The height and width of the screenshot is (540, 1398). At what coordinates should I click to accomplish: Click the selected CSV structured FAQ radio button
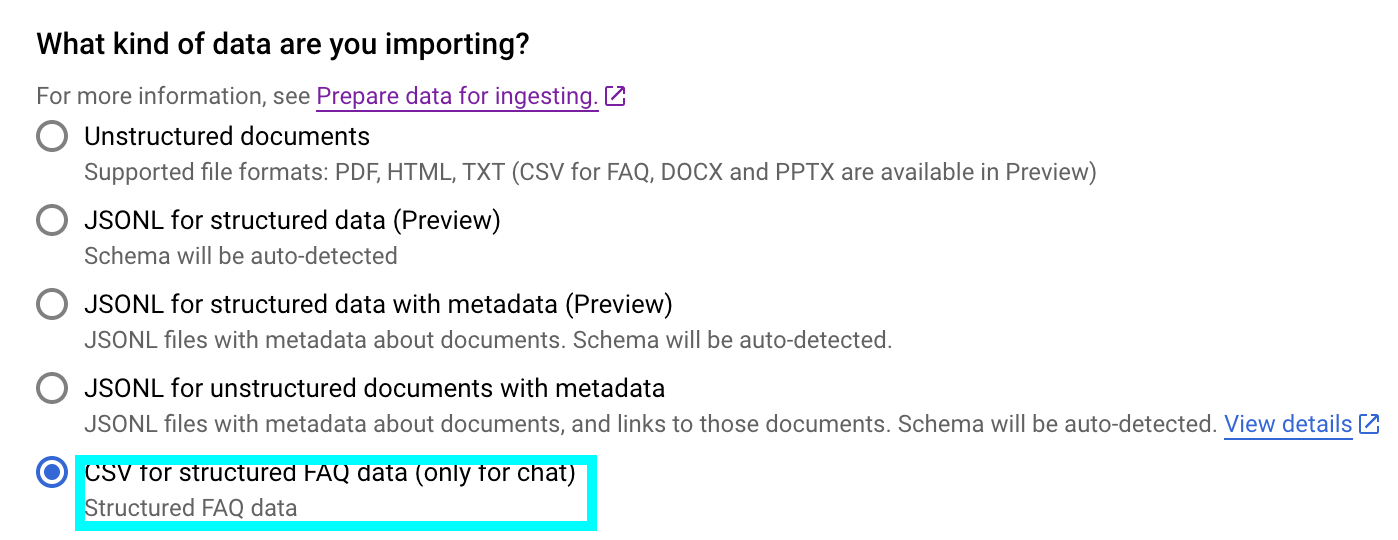(x=52, y=473)
